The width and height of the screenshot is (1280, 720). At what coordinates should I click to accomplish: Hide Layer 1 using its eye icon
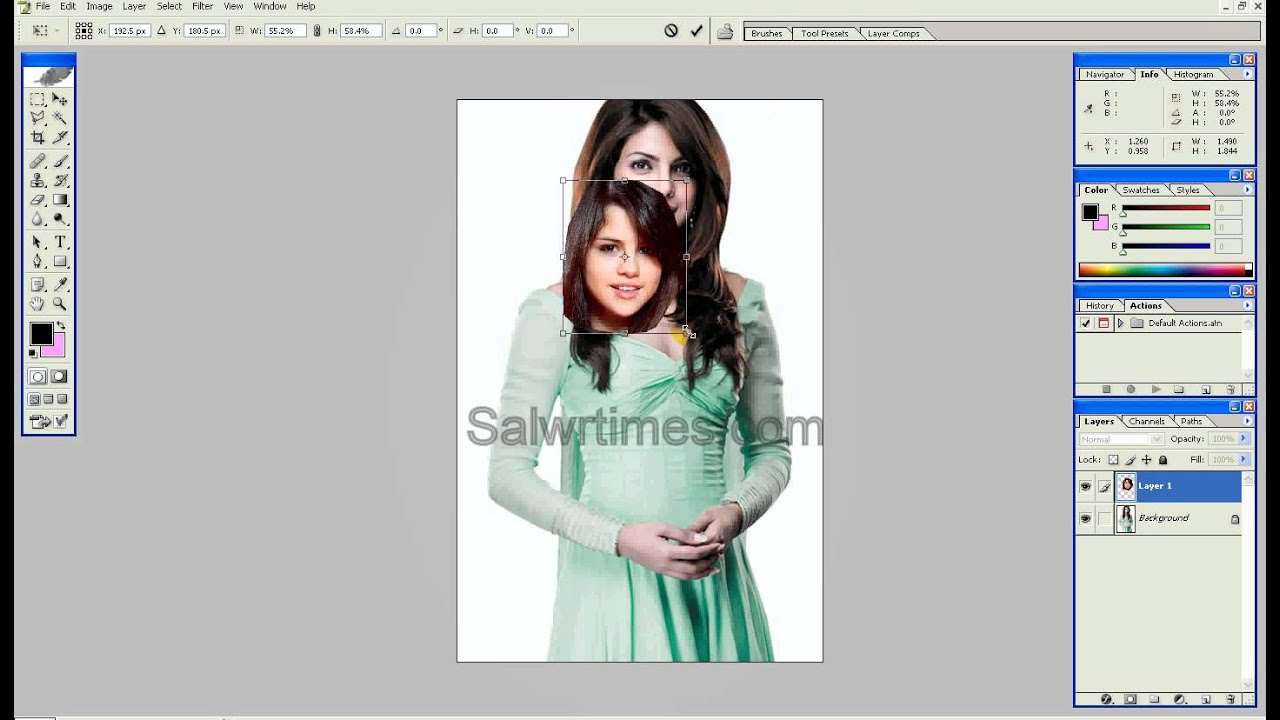[x=1085, y=486]
